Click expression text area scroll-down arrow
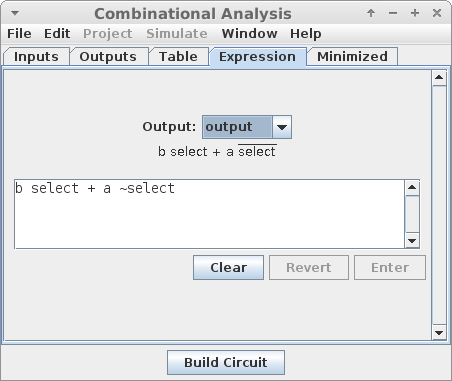The height and width of the screenshot is (381, 452). (412, 240)
